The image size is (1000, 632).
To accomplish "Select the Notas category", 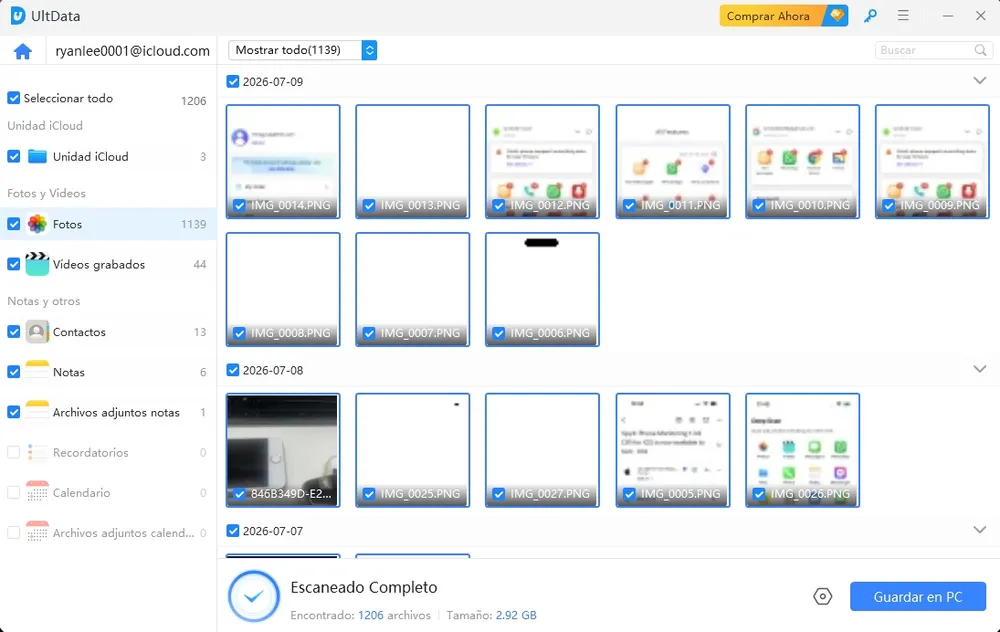I will pyautogui.click(x=108, y=372).
